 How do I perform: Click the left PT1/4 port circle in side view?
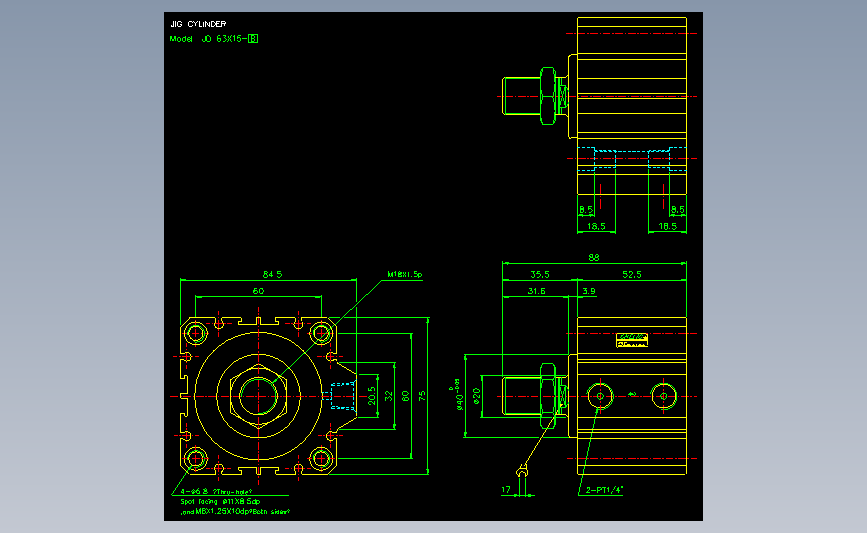pyautogui.click(x=600, y=396)
